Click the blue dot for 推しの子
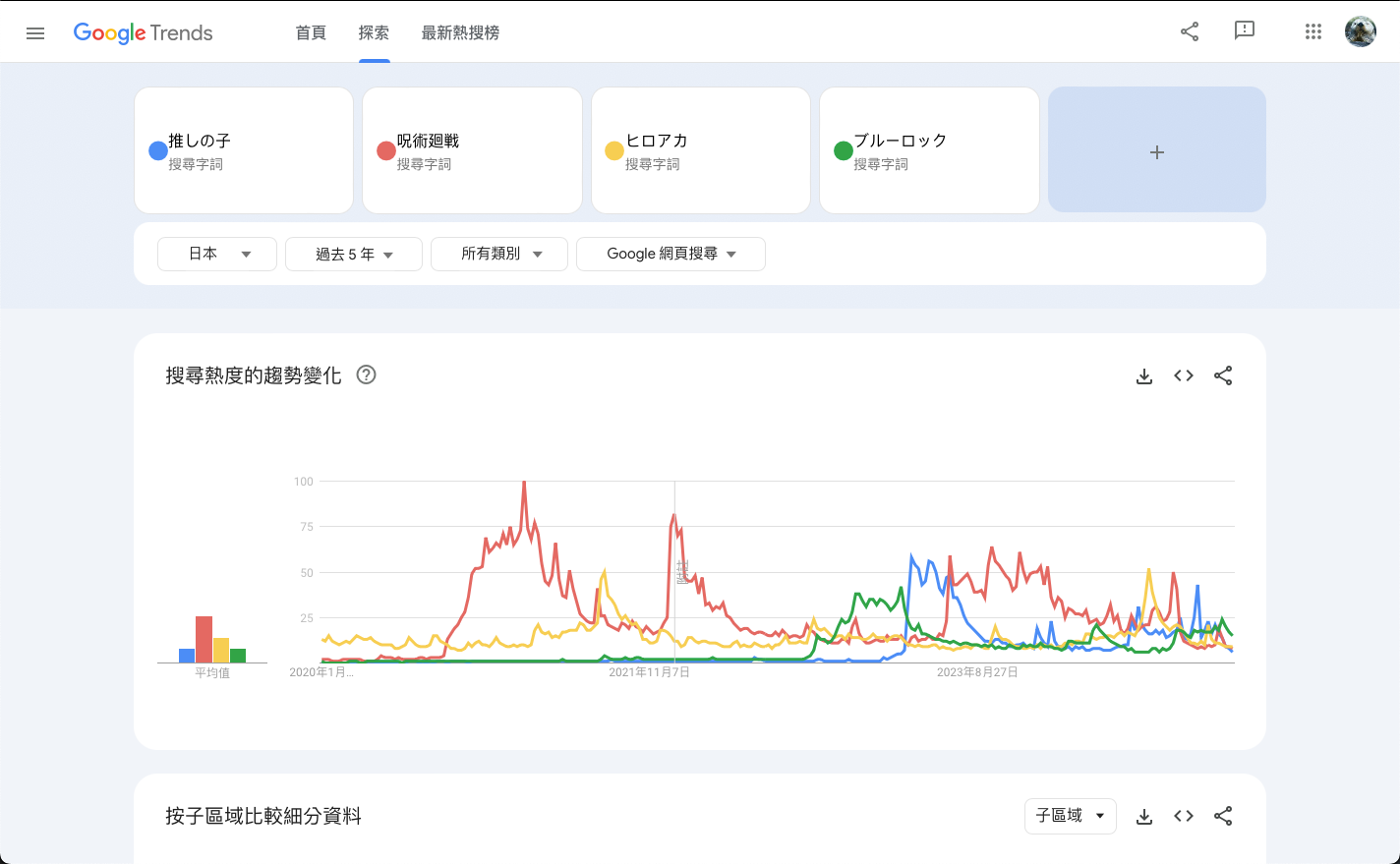This screenshot has width=1400, height=864. [158, 150]
